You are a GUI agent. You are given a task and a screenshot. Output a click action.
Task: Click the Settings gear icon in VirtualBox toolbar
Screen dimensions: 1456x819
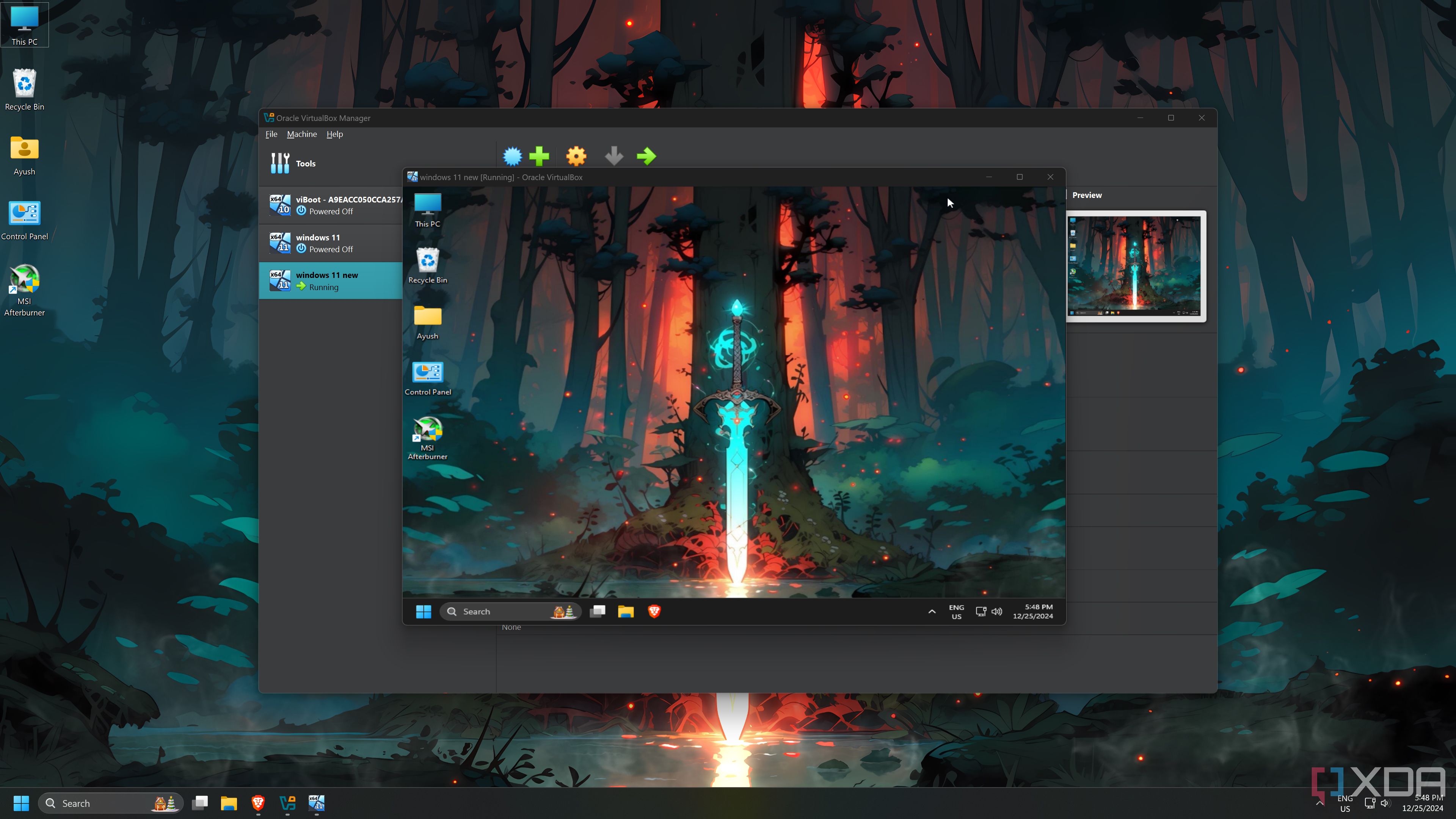[578, 156]
